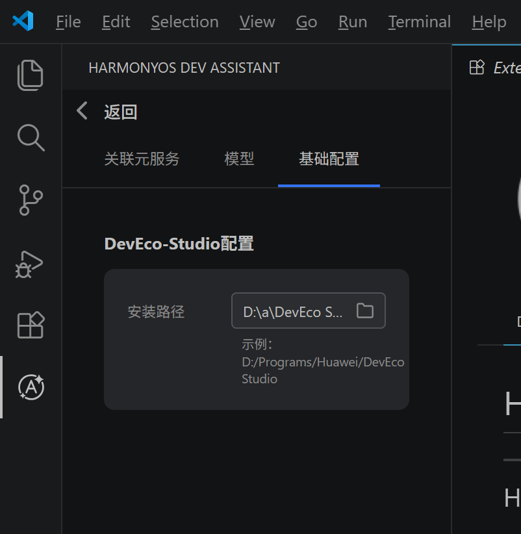Image resolution: width=521 pixels, height=534 pixels.
Task: Select the 基础配置 tab
Action: click(x=329, y=159)
